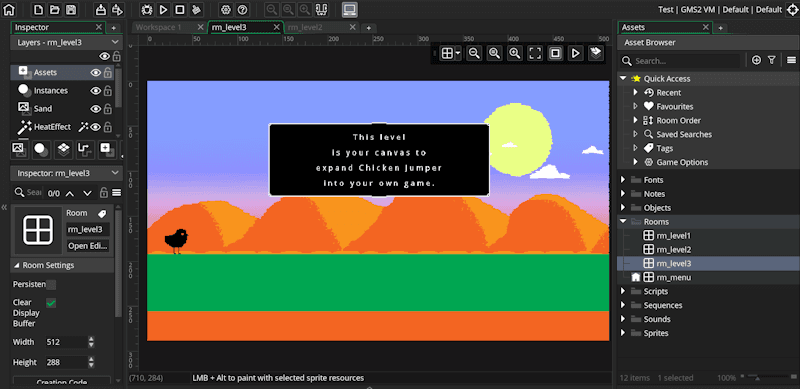This screenshot has width=800, height=389.
Task: Click the asset browser search field
Action: [x=680, y=61]
